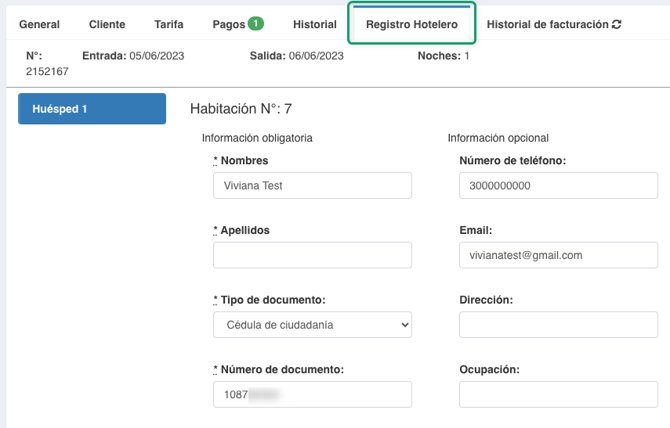Screen dimensions: 670x428
Task: Switch to the Cliente tab
Action: coord(107,24)
